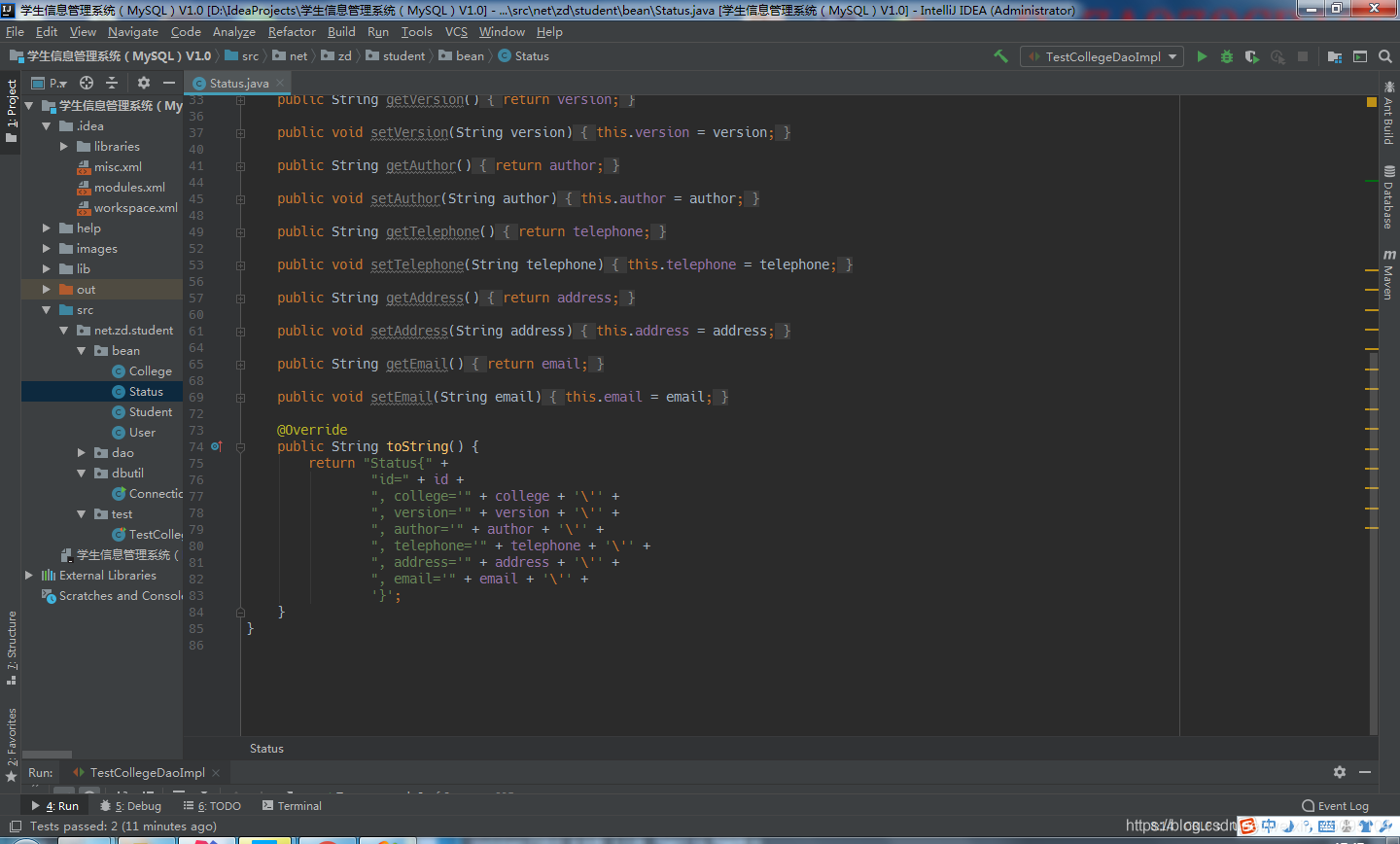This screenshot has height=844, width=1400.
Task: Click the toString override gutter icon
Action: pos(217,446)
